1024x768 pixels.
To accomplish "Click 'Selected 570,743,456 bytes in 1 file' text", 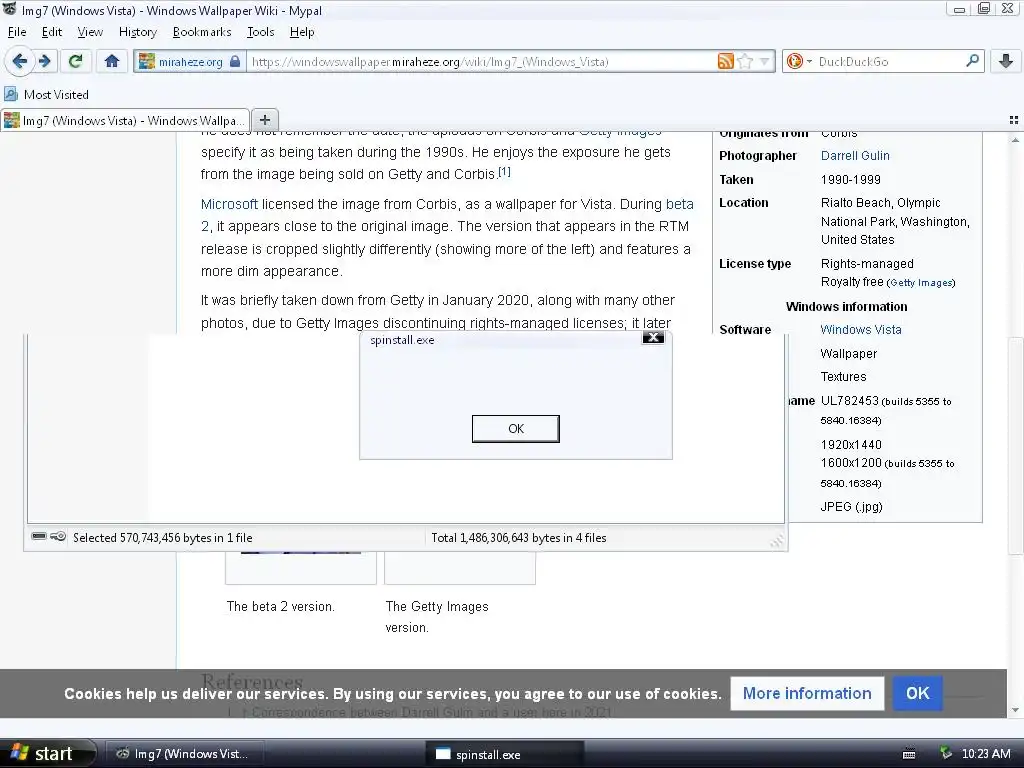I will click(x=163, y=537).
